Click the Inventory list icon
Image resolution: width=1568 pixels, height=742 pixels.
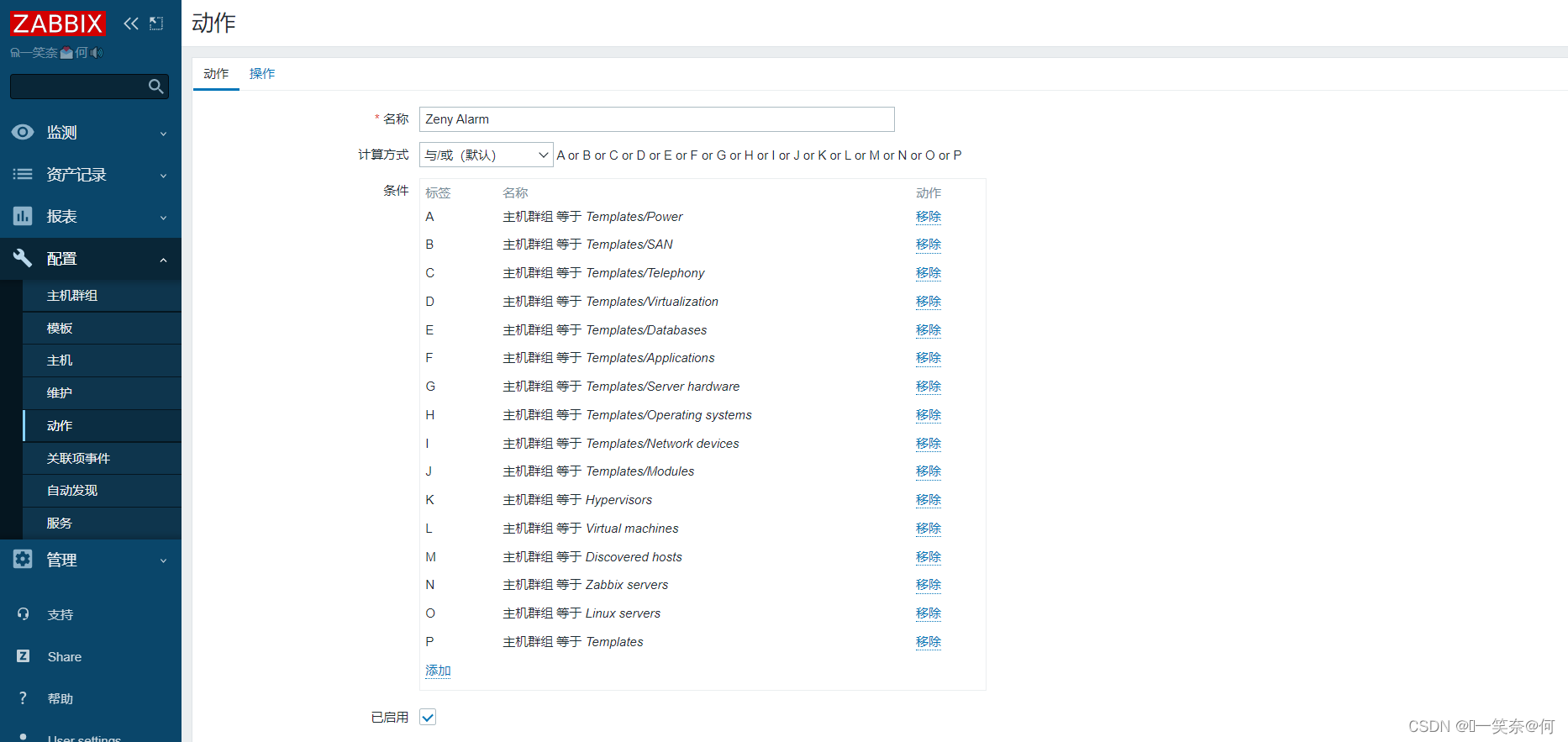23,174
